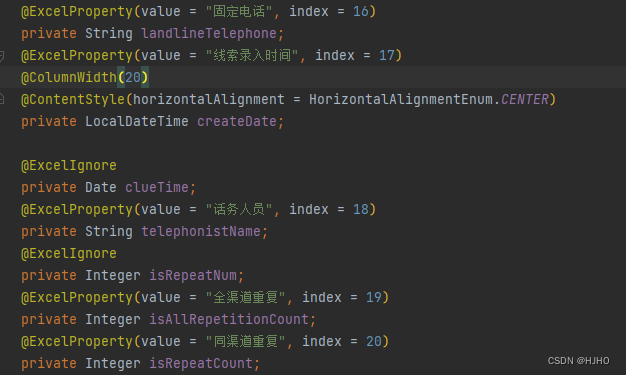Click the telephonistName field name
This screenshot has width=626, height=375.
pos(201,231)
